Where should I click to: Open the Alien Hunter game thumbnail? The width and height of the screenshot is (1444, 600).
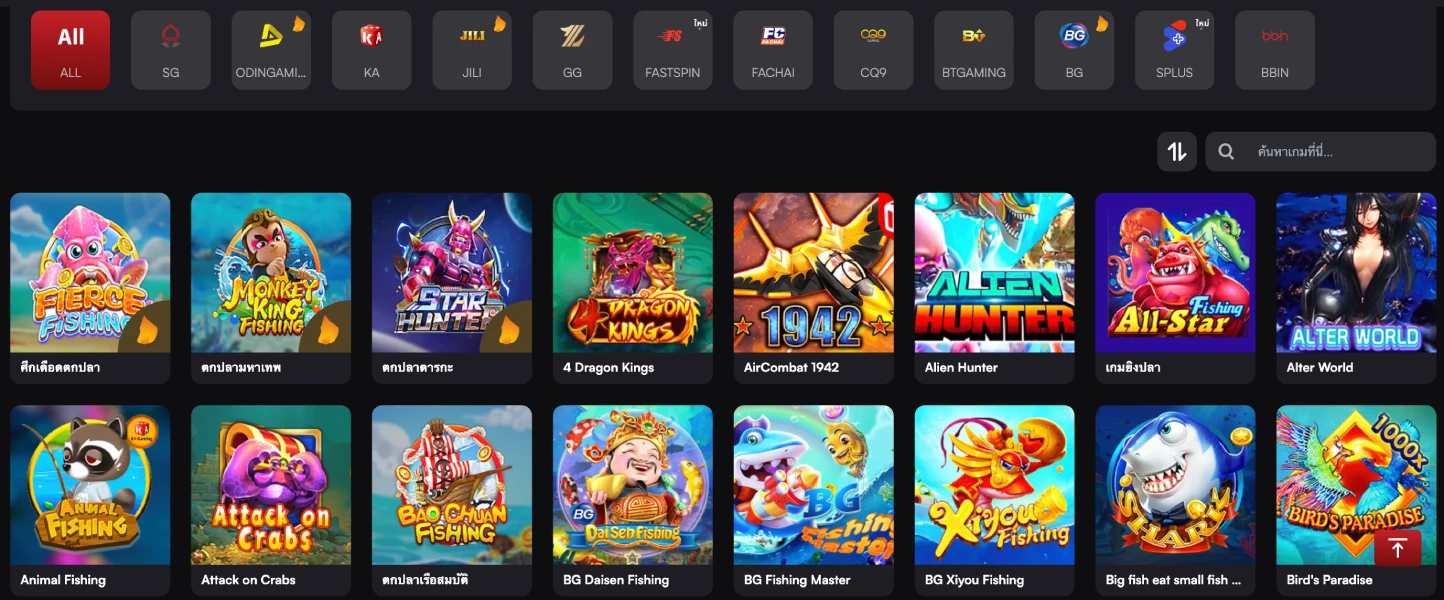point(995,272)
